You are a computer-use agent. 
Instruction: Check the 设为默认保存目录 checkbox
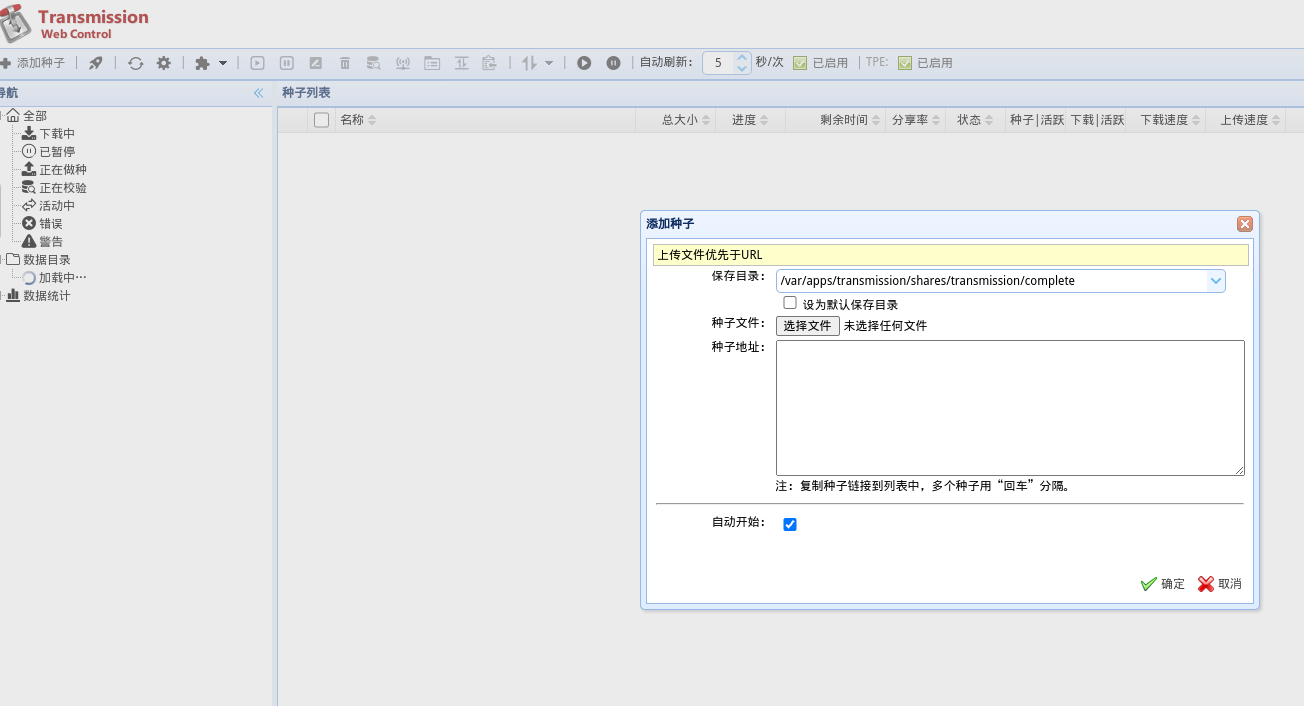coord(790,303)
